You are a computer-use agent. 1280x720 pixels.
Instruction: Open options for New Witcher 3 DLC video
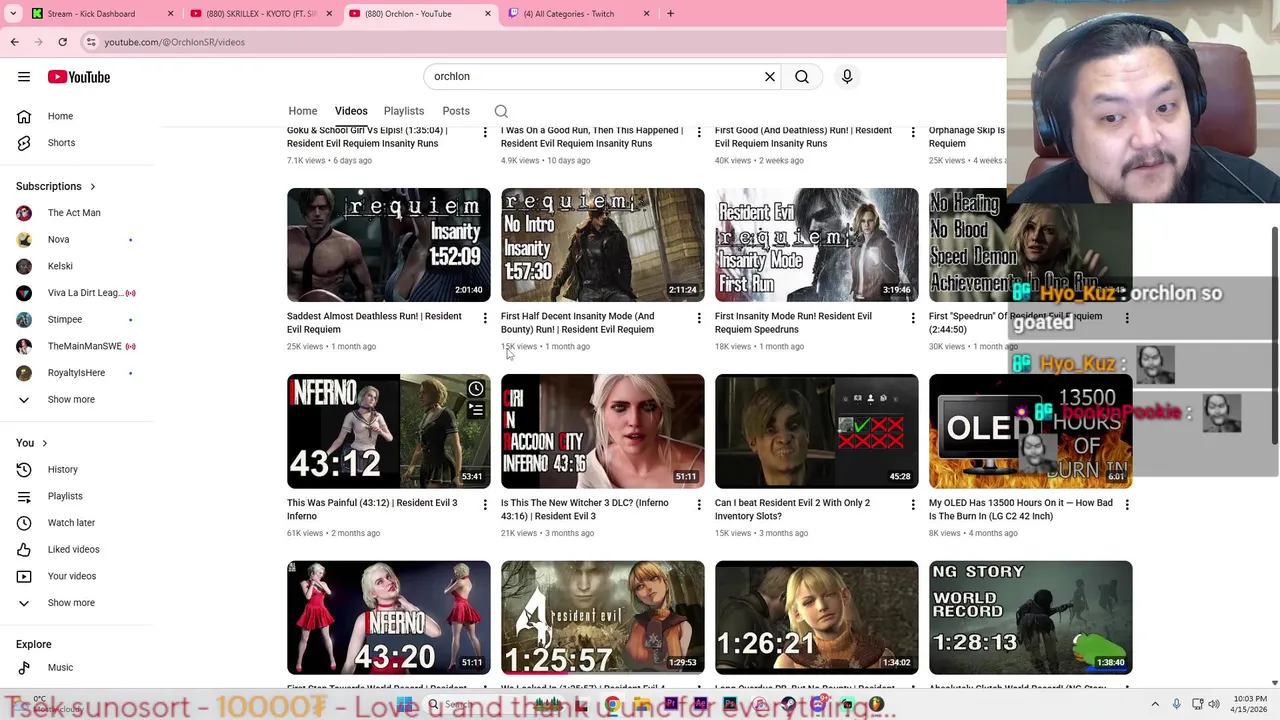point(699,505)
